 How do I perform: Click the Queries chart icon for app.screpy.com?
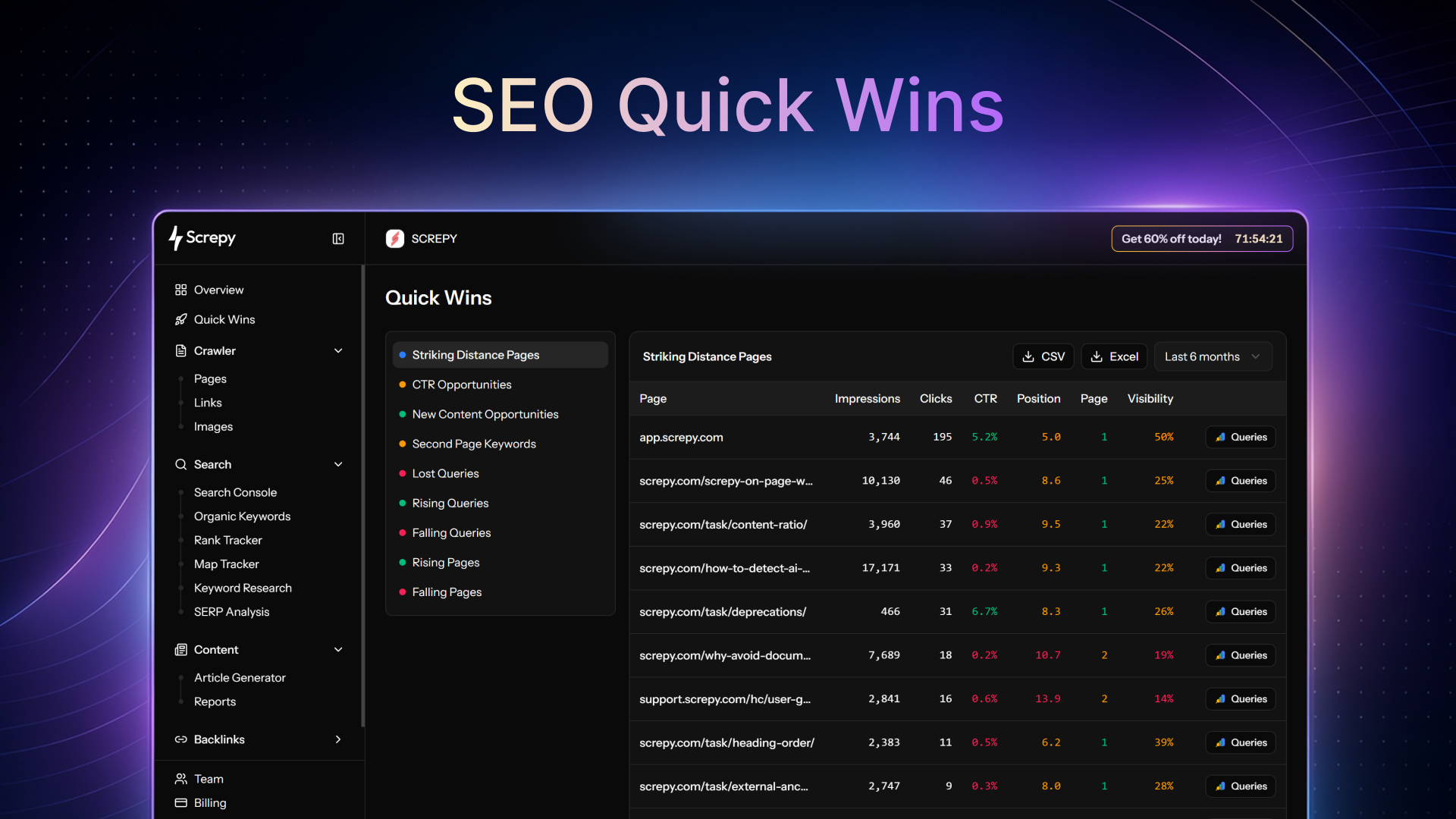click(1220, 437)
